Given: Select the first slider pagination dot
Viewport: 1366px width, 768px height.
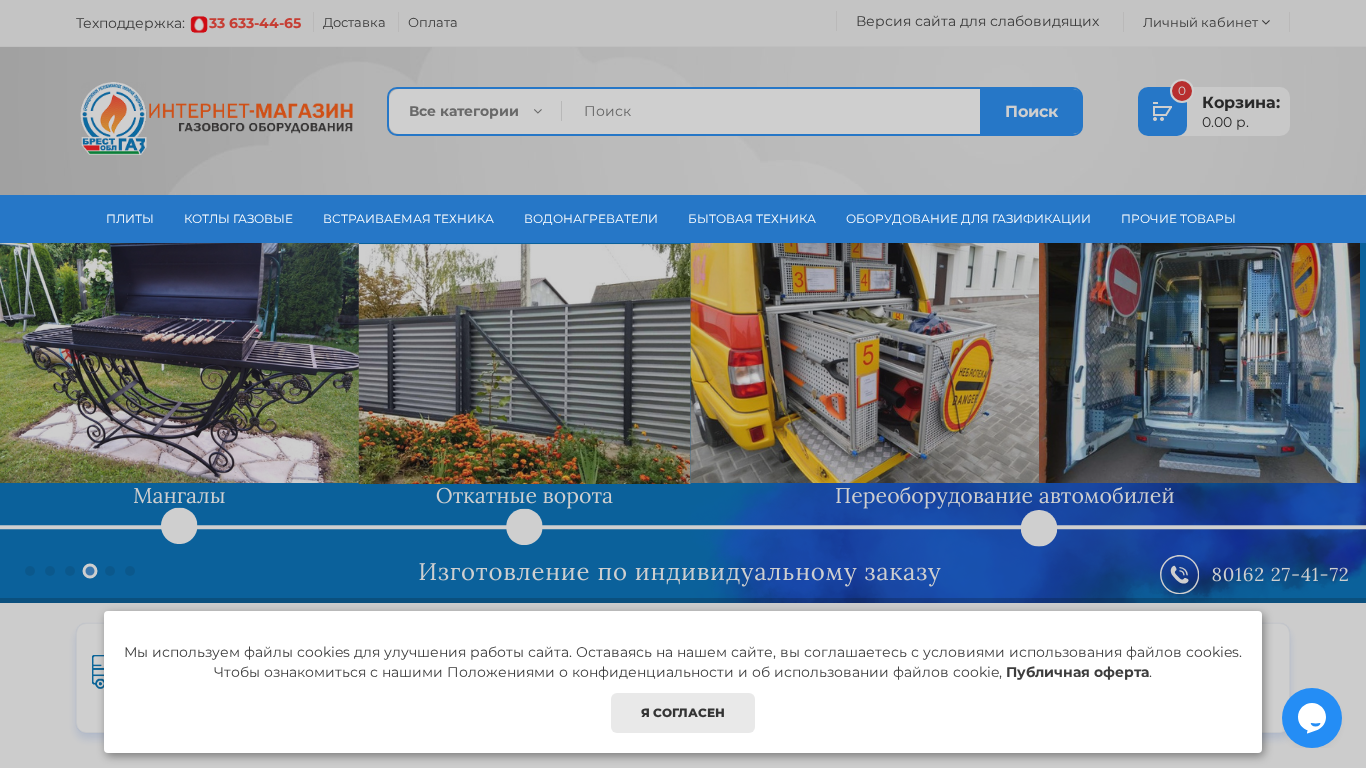Looking at the screenshot, I should (30, 571).
